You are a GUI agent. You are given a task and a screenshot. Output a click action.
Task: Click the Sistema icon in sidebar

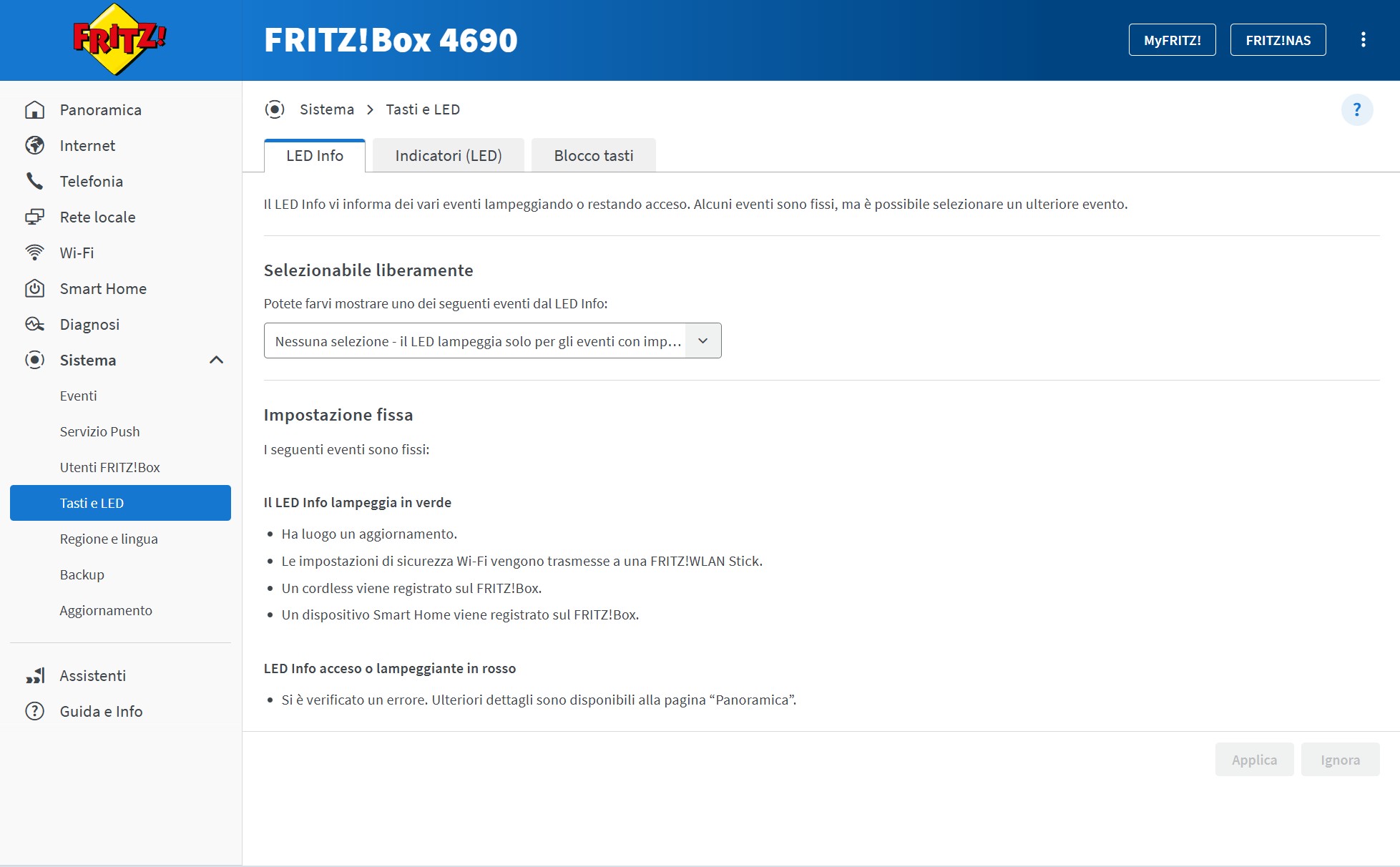point(34,361)
